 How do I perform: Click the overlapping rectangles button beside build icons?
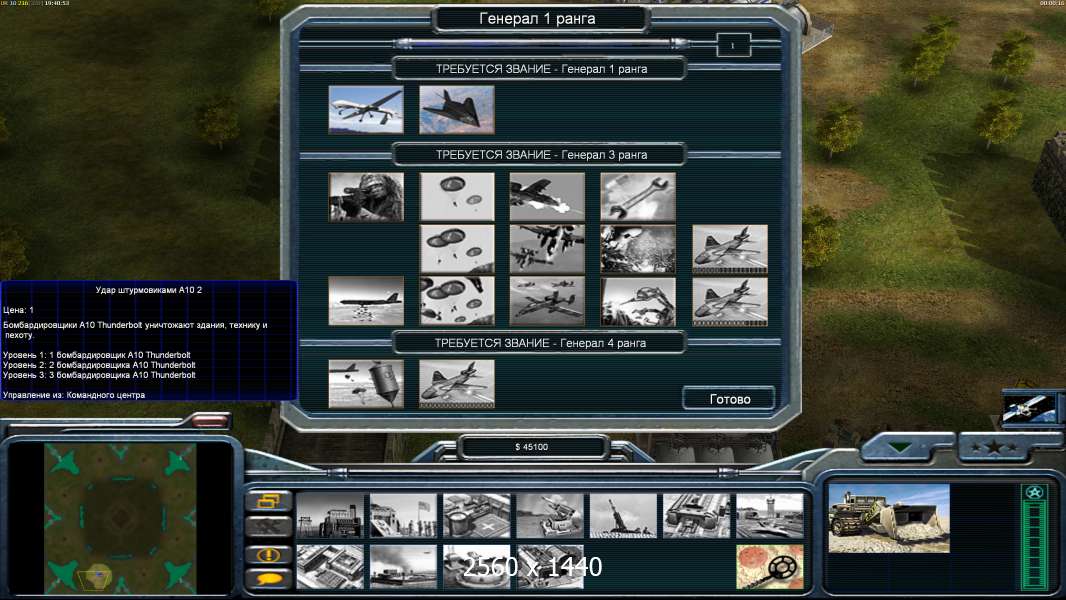pyautogui.click(x=269, y=501)
